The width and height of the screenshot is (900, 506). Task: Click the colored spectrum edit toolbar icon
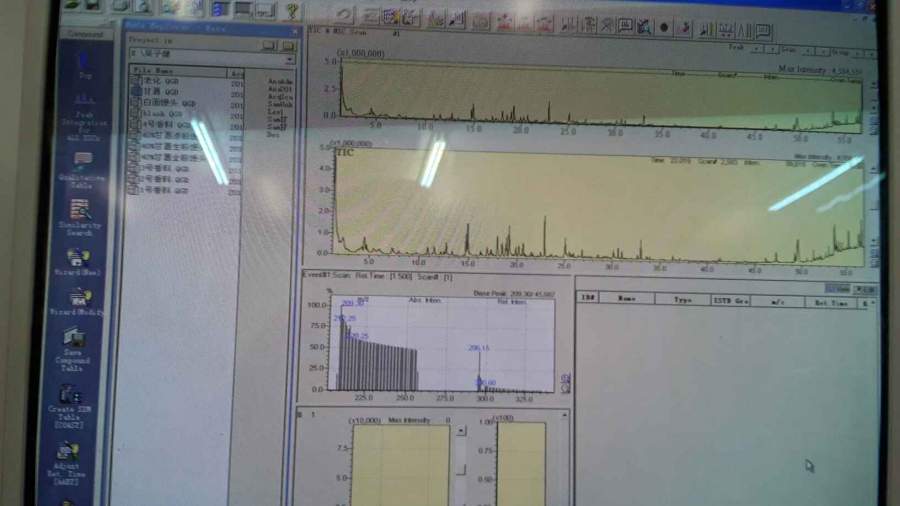tap(645, 26)
